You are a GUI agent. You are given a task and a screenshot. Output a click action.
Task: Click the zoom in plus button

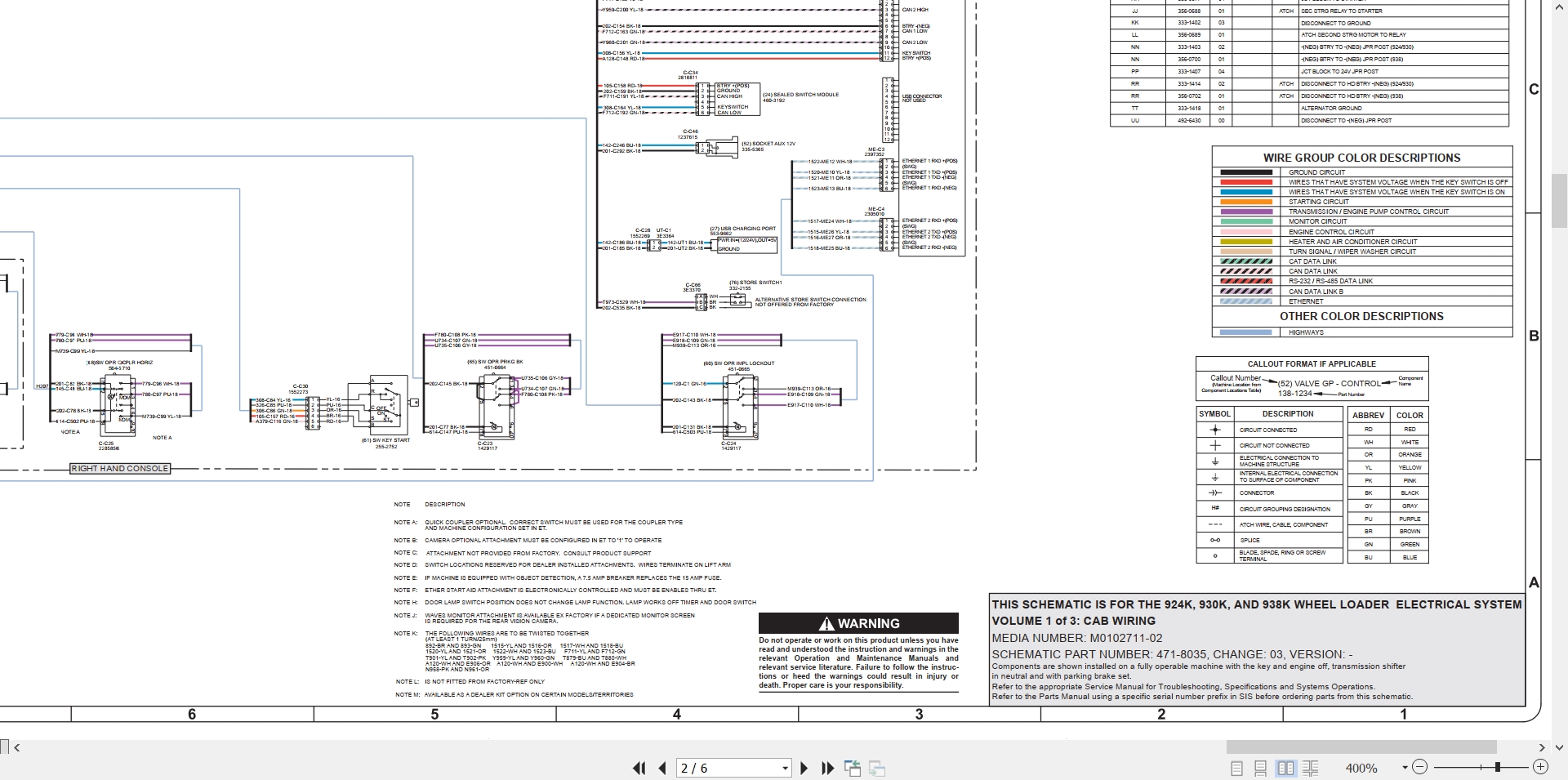point(1540,767)
